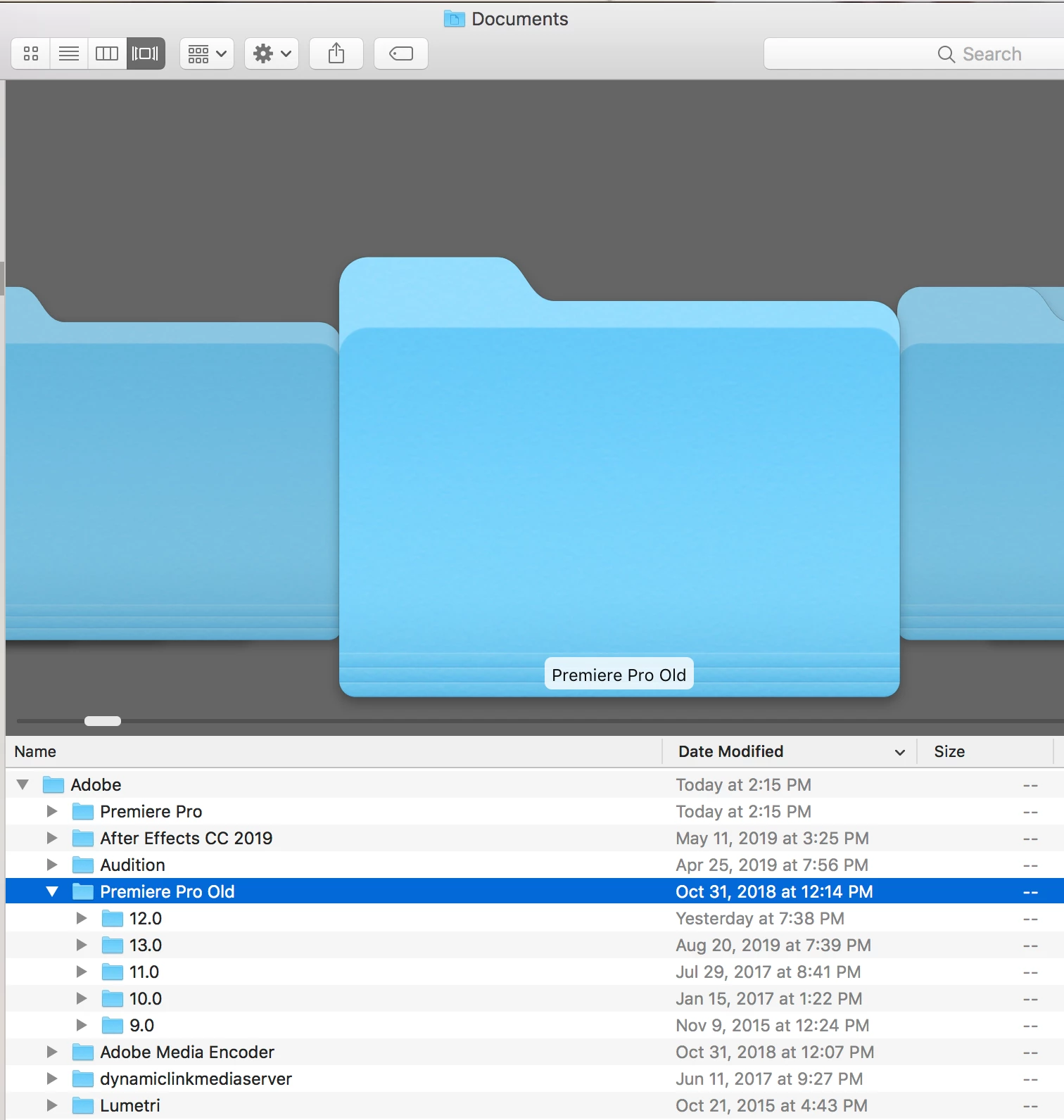The width and height of the screenshot is (1064, 1120).
Task: Click the Audition folder icon
Action: (83, 865)
